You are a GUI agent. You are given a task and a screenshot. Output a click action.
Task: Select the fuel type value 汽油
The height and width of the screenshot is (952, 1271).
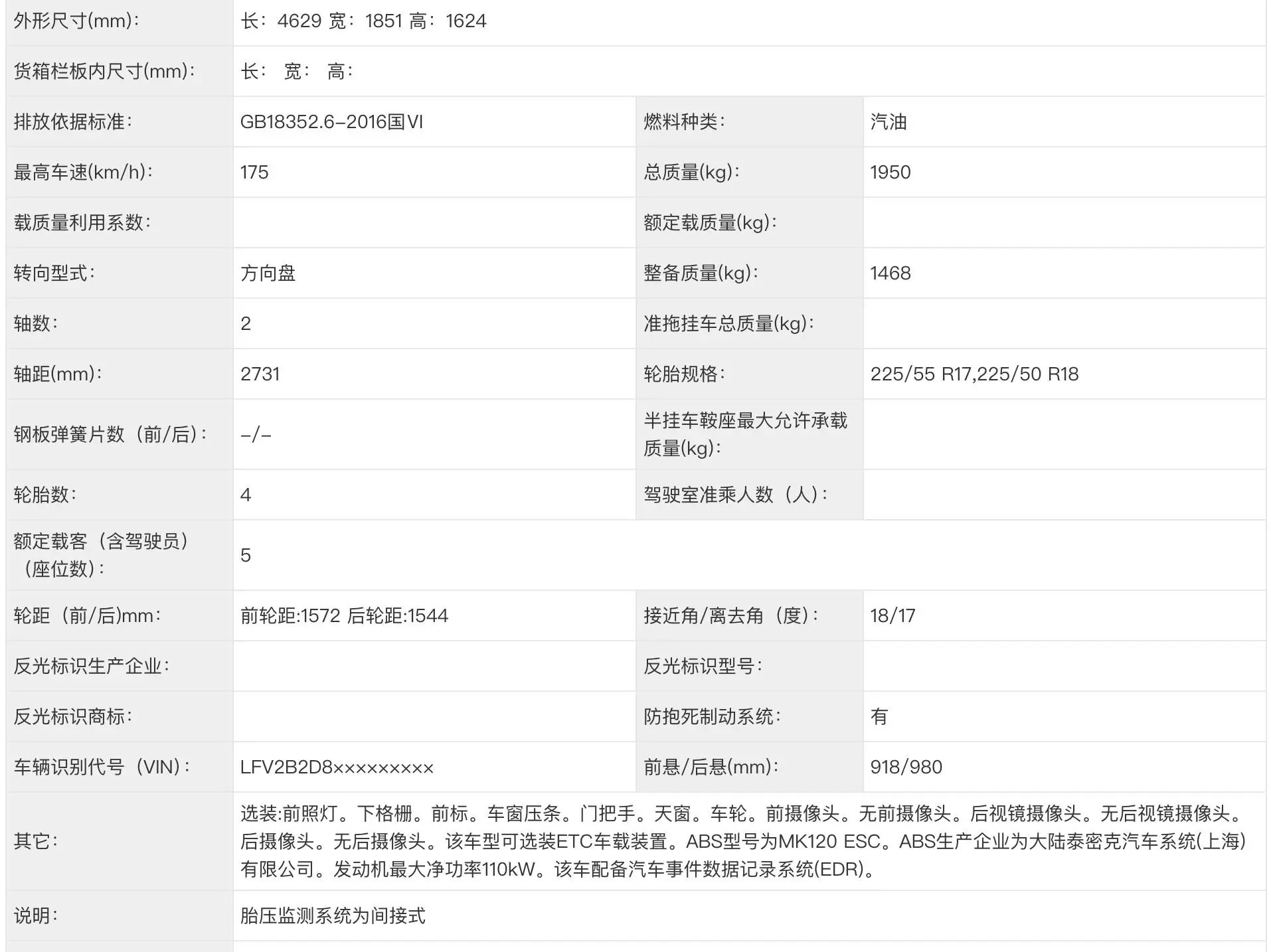click(889, 122)
